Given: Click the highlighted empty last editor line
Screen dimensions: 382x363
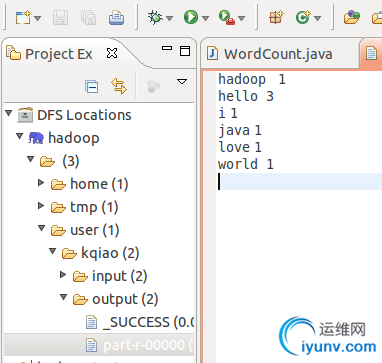Looking at the screenshot, I should tap(299, 181).
